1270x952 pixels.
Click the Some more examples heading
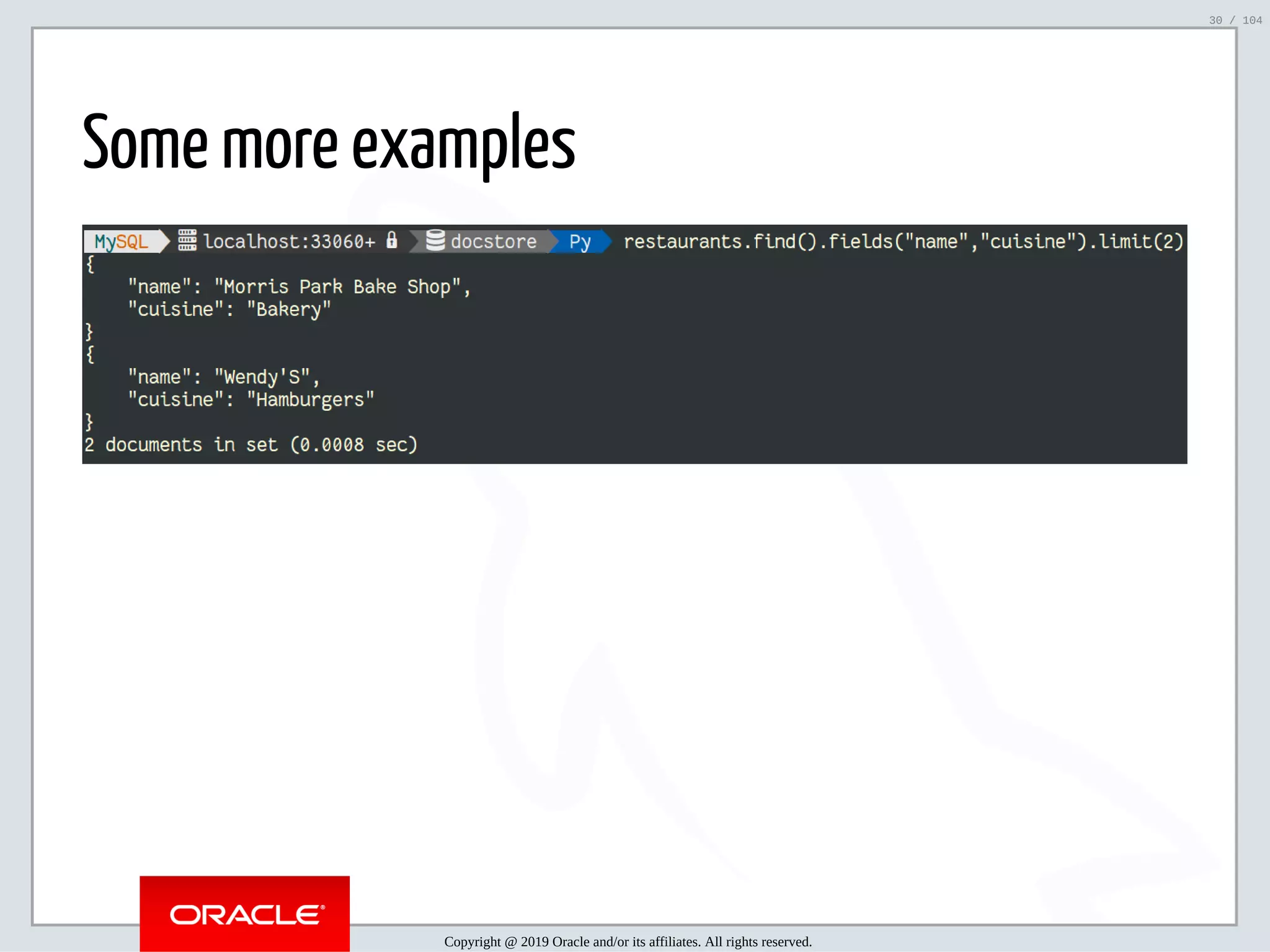pos(329,144)
